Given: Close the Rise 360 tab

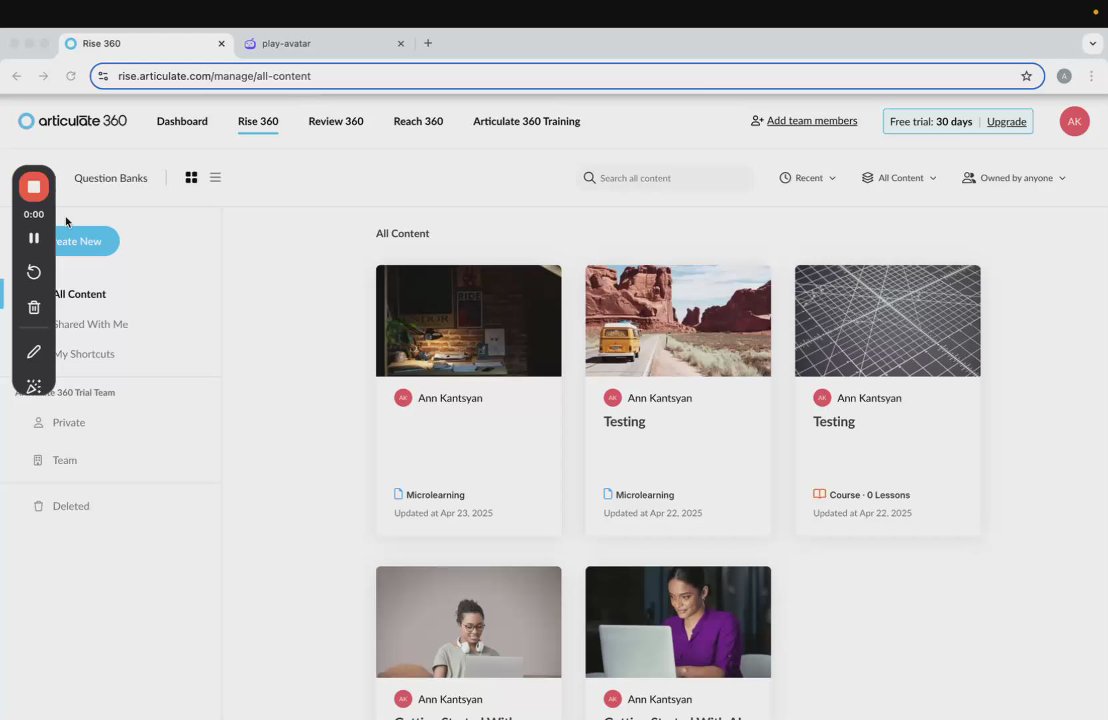Looking at the screenshot, I should tap(221, 43).
